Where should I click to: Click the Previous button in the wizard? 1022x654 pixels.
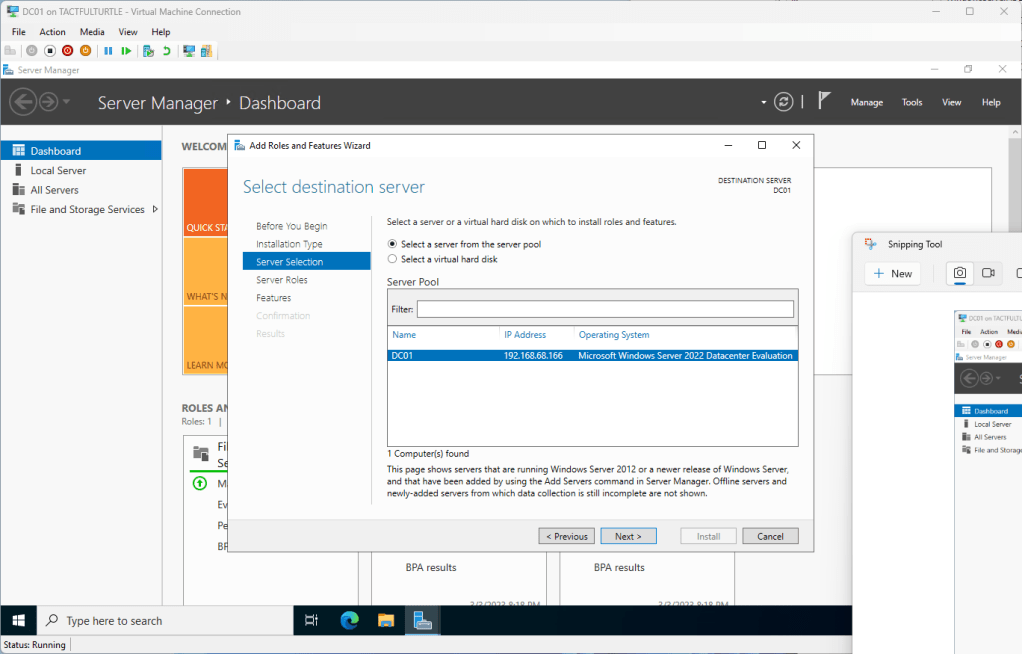coord(566,536)
